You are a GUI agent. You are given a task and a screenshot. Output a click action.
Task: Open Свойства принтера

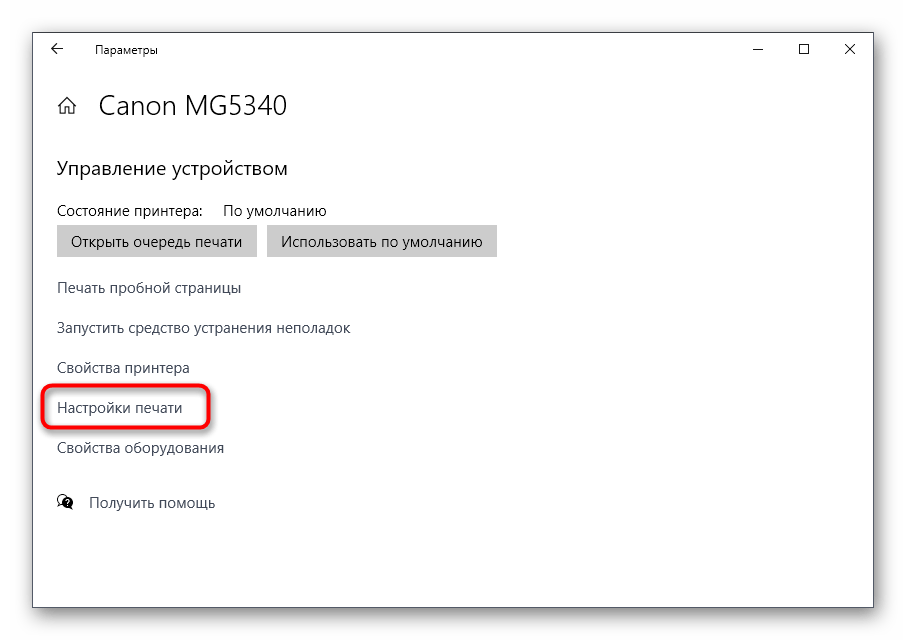[123, 368]
